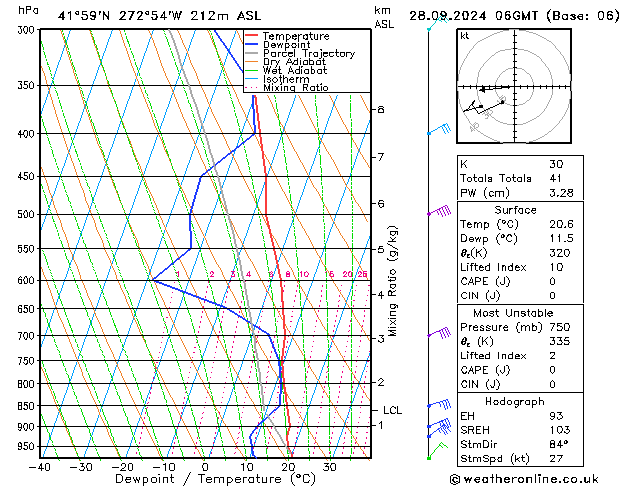This screenshot has width=629, height=486.
Task: Click the red Temperature legend line
Action: (x=252, y=36)
